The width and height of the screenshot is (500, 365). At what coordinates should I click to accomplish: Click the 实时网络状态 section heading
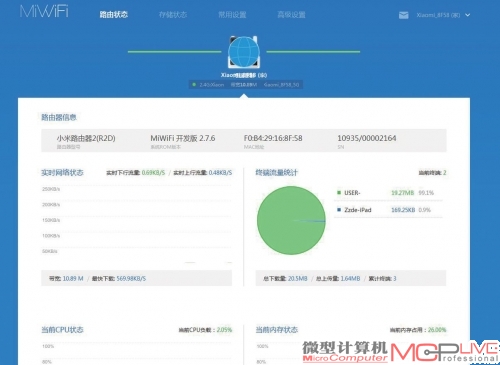(x=62, y=172)
